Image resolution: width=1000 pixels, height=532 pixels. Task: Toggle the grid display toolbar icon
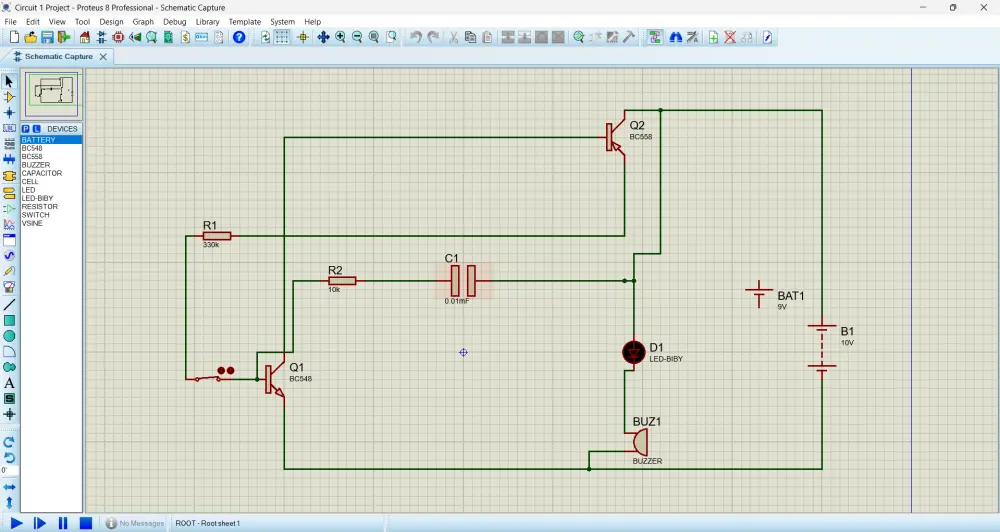coord(282,38)
